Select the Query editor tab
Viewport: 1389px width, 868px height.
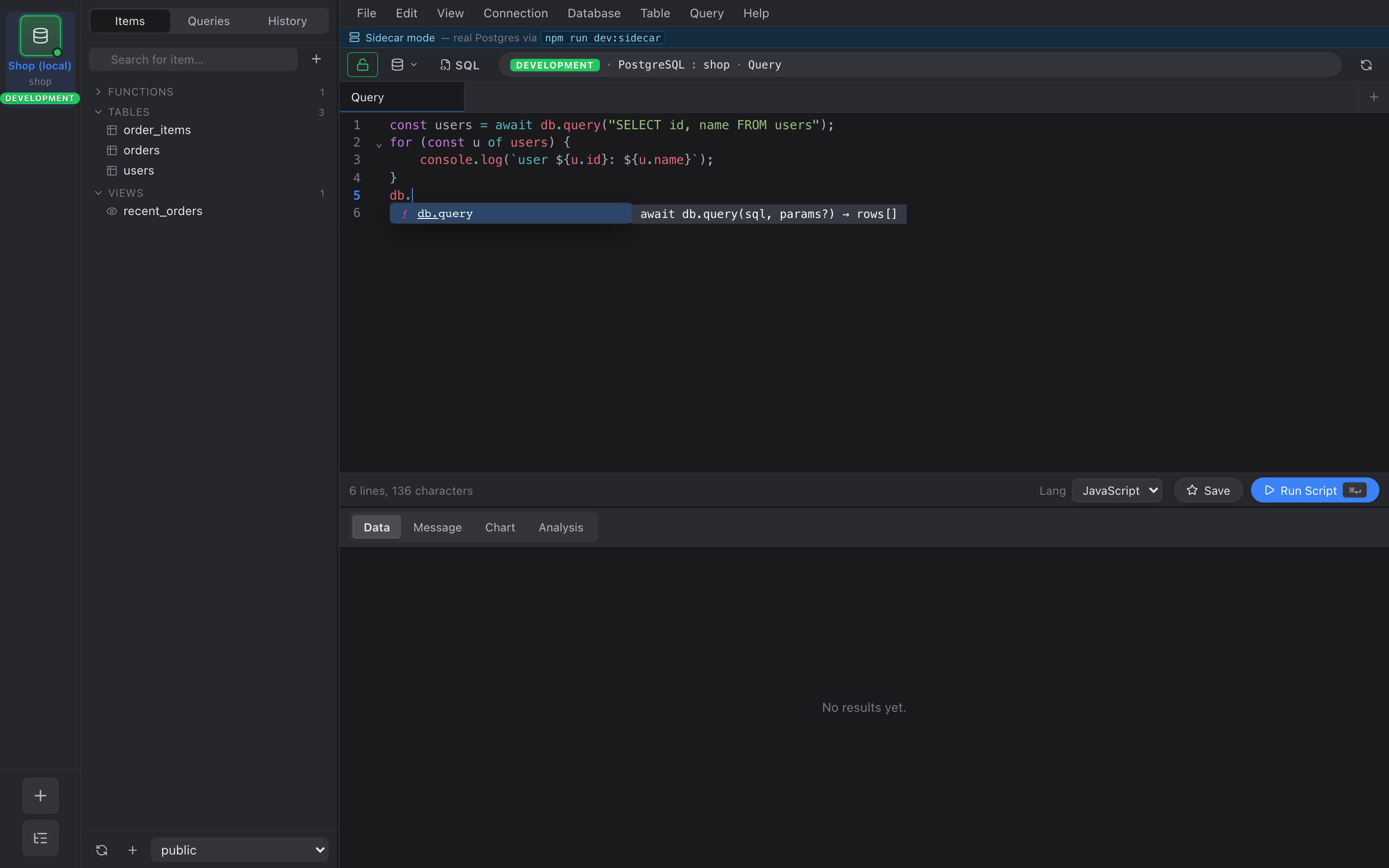pos(402,97)
